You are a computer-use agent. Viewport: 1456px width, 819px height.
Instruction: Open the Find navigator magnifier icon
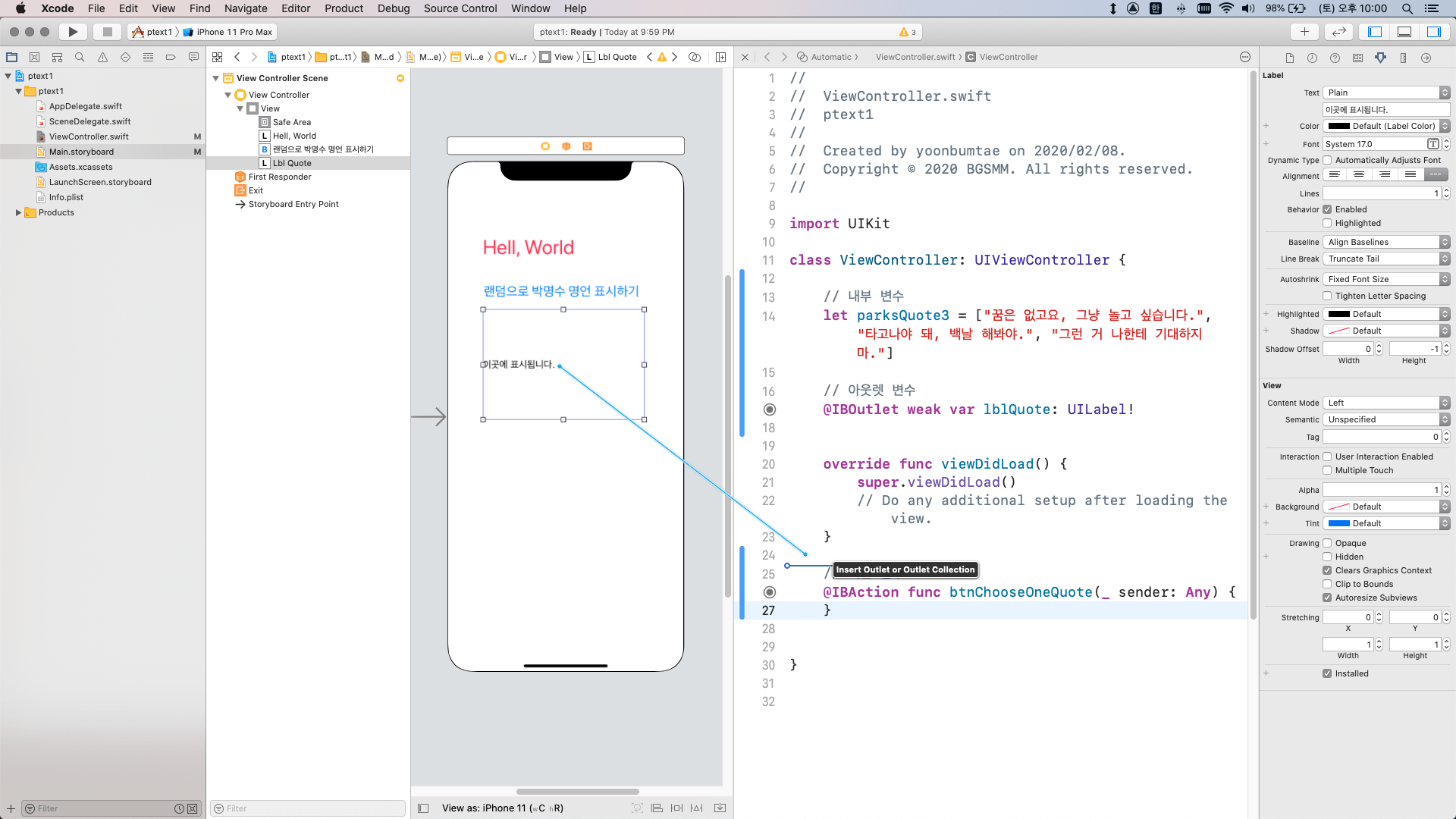(x=80, y=58)
